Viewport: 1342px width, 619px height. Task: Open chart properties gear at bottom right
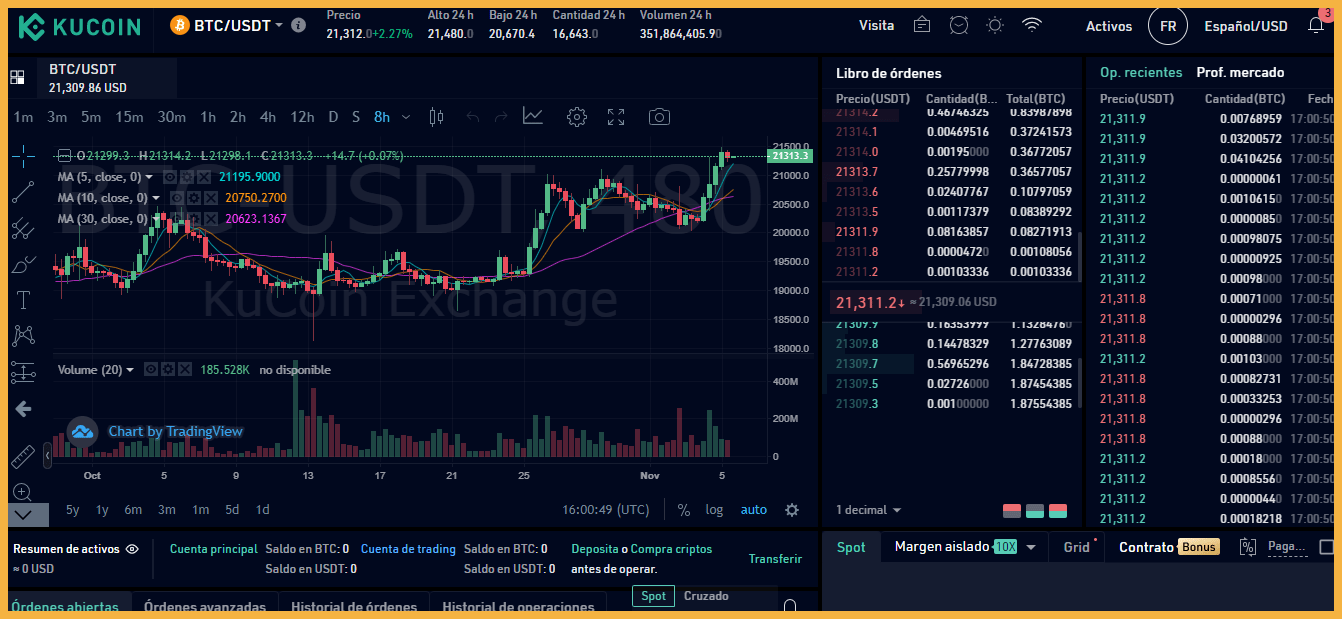(792, 510)
